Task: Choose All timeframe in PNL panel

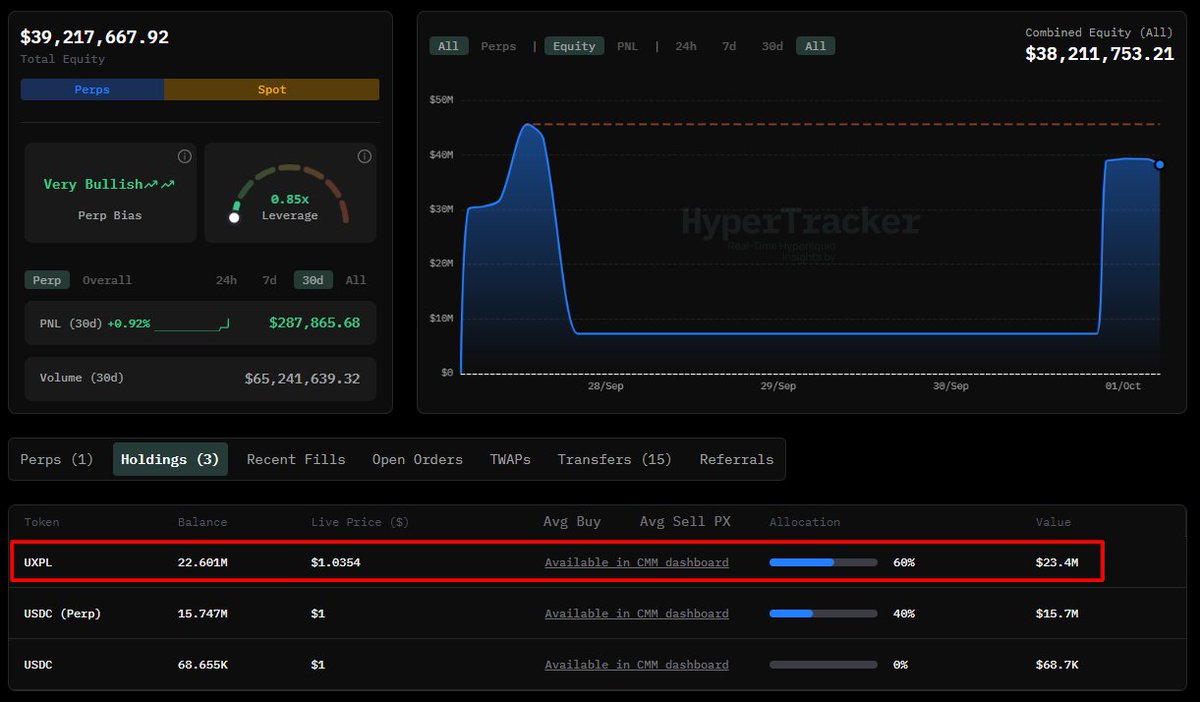Action: [356, 280]
